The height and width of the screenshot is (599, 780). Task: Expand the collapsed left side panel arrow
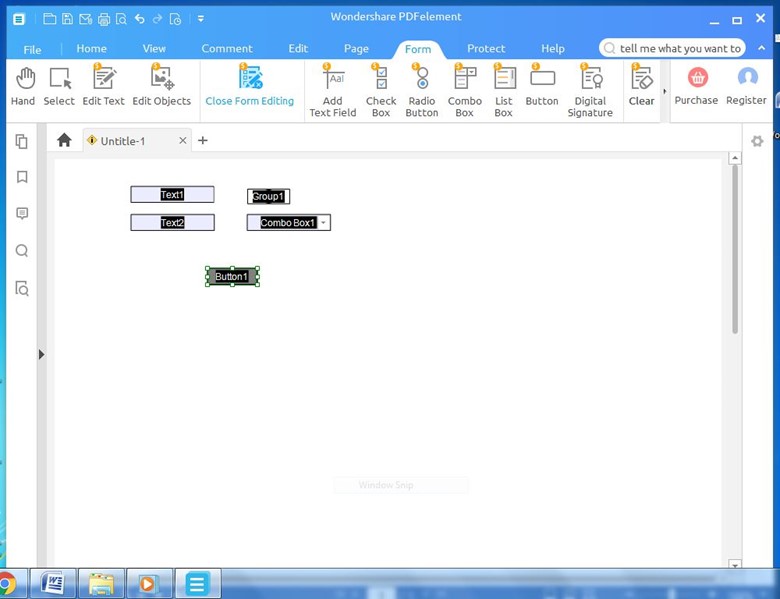(41, 354)
